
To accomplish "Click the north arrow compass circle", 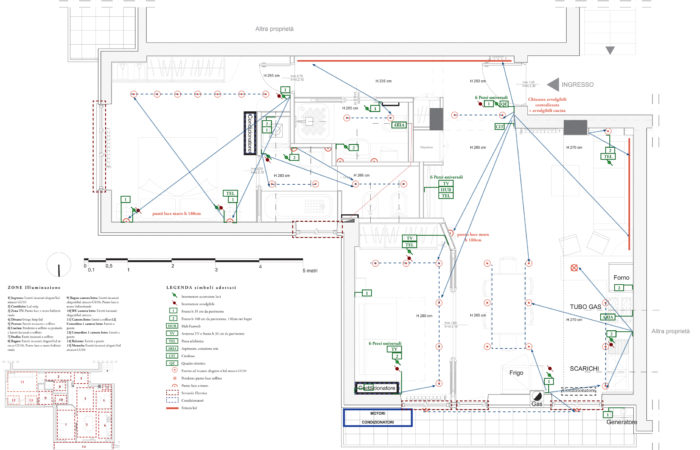I will pyautogui.click(x=59, y=265).
